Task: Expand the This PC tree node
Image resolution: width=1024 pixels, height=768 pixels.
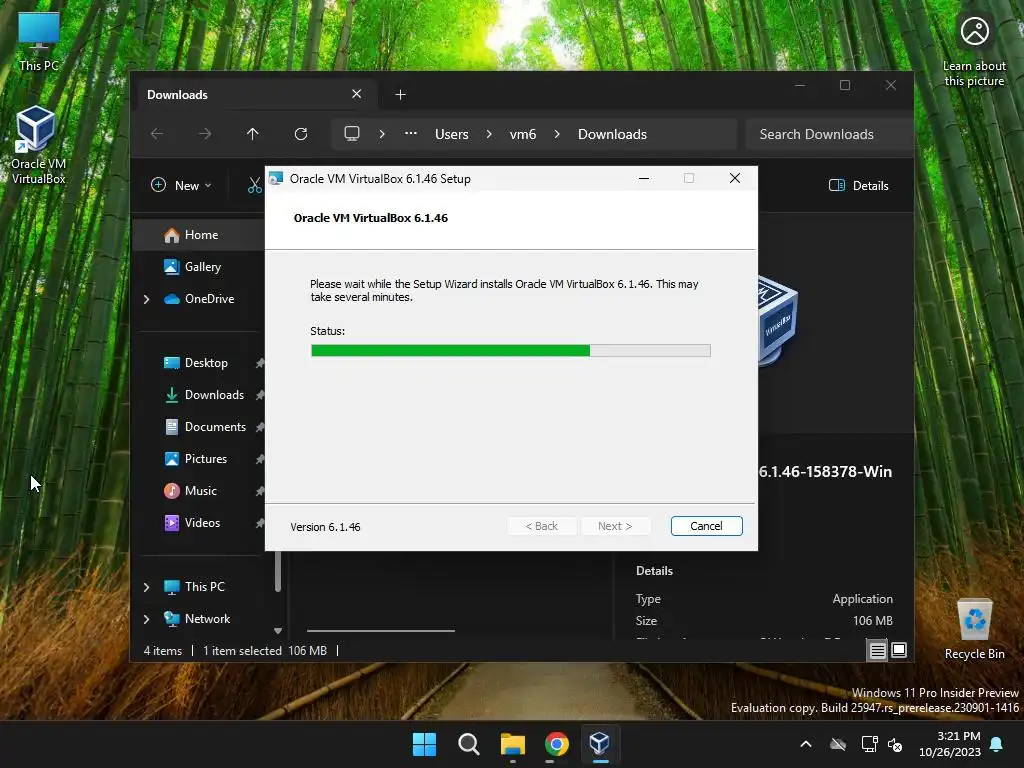Action: tap(146, 587)
